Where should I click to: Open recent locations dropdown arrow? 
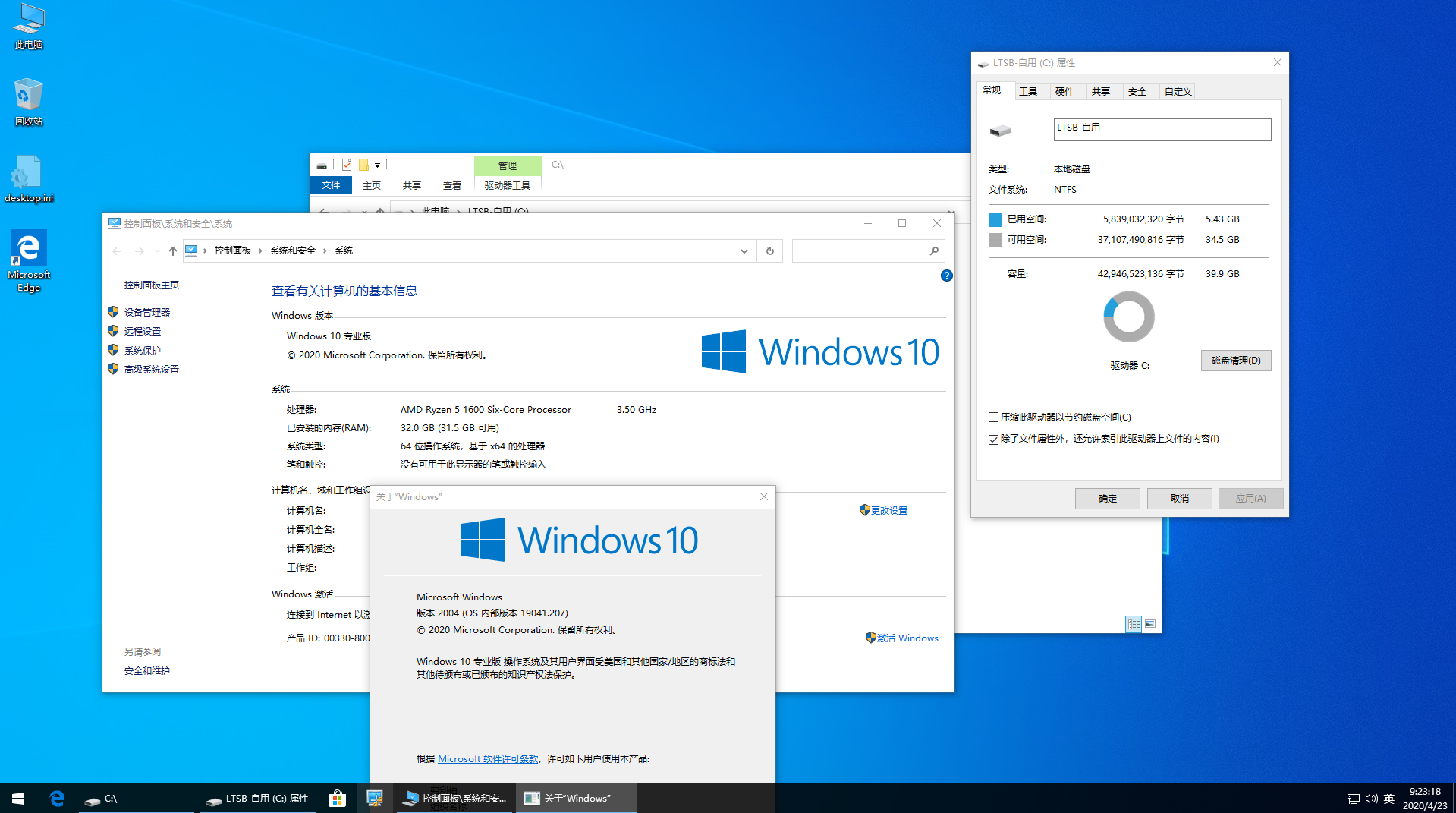click(157, 251)
